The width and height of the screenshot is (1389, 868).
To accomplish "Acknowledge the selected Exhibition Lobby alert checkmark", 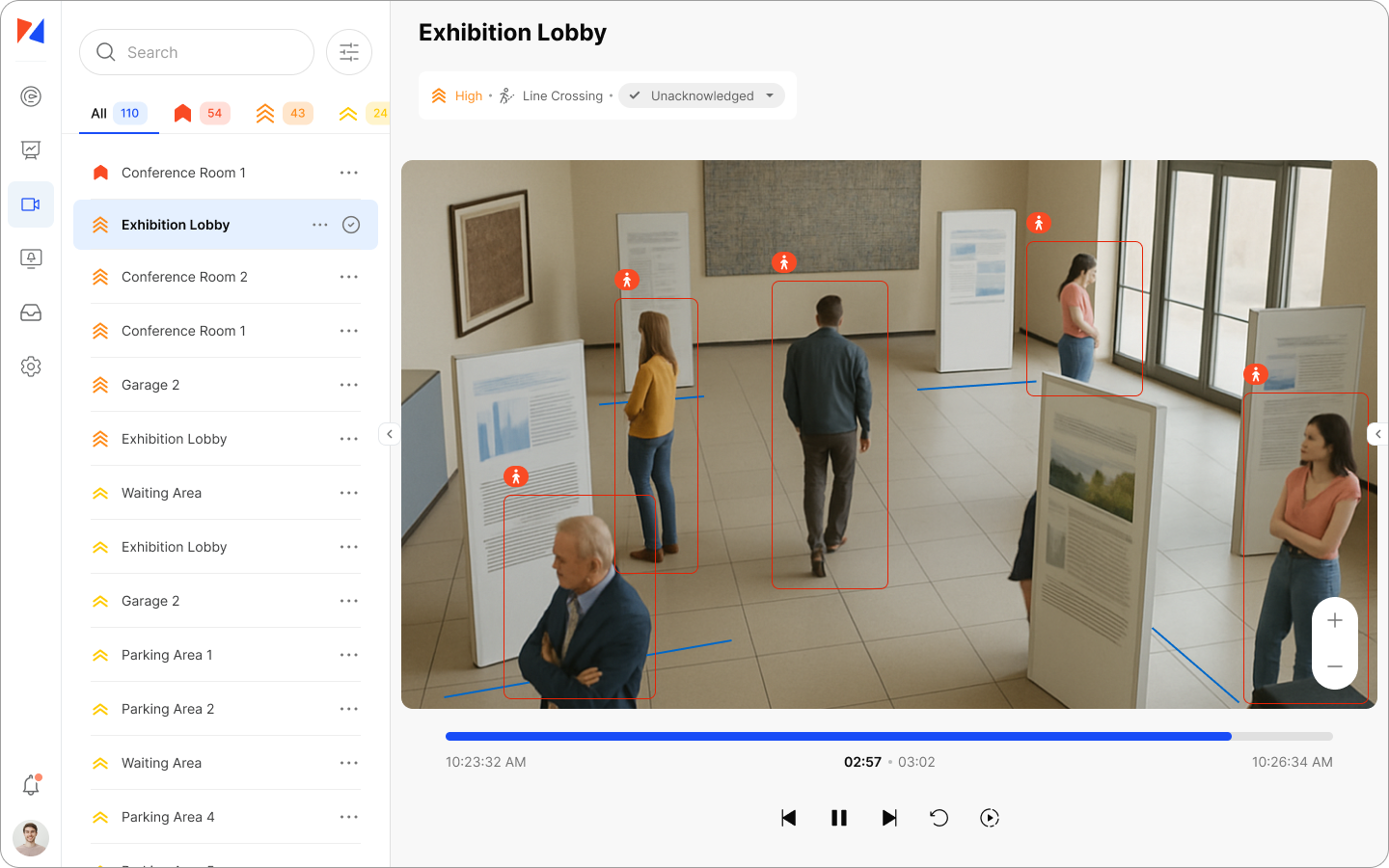I will tap(351, 225).
